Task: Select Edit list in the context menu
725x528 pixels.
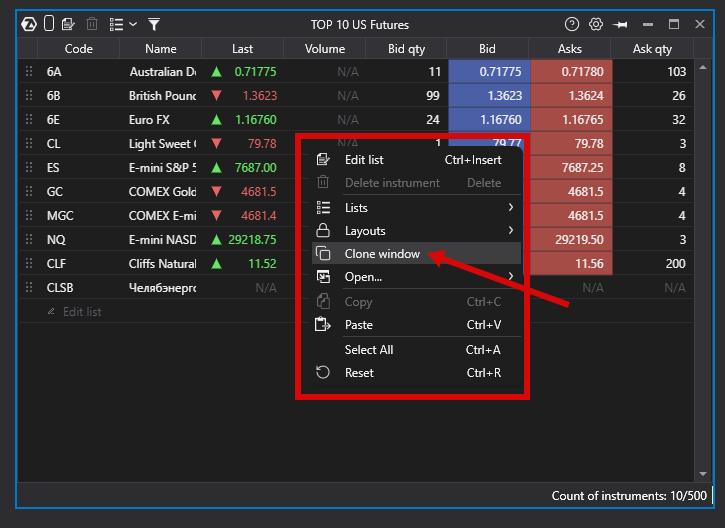Action: pyautogui.click(x=416, y=160)
